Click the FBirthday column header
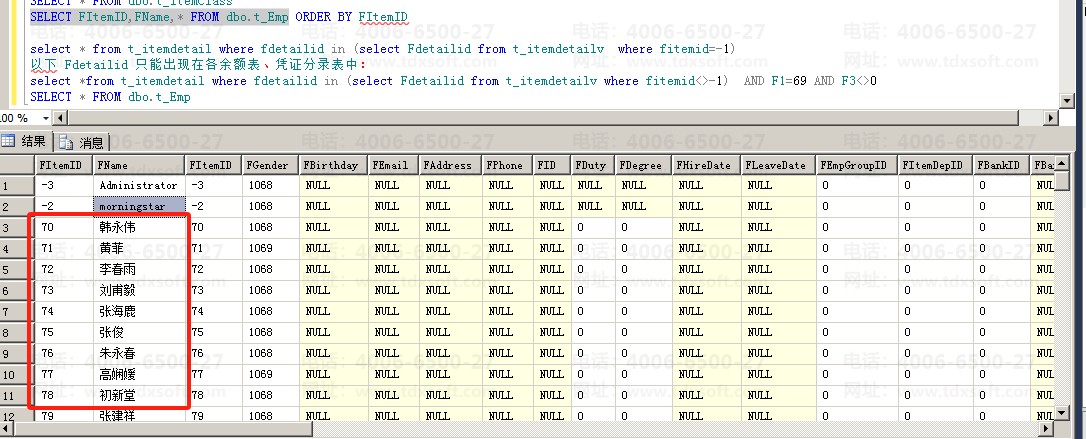1086x439 pixels. (332, 165)
